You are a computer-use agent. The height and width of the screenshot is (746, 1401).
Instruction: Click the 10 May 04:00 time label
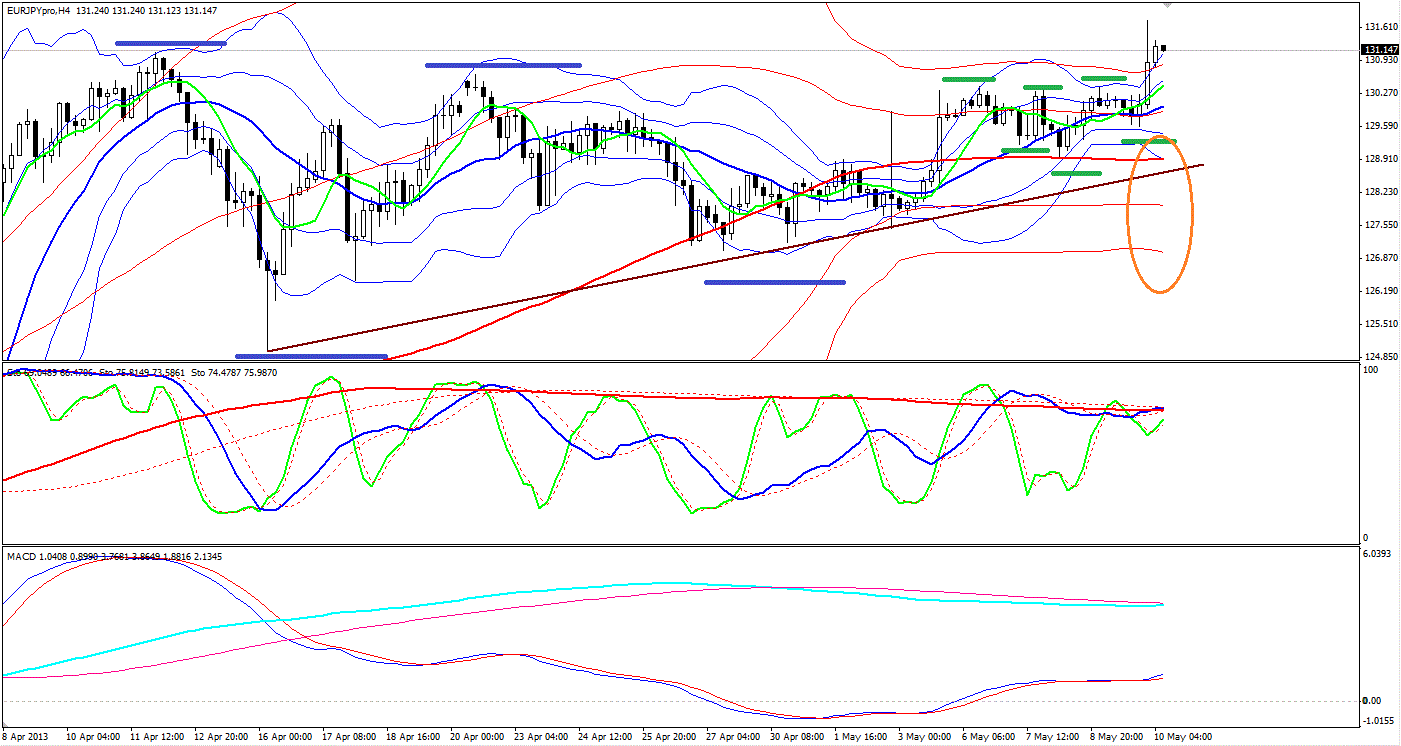tap(1183, 737)
